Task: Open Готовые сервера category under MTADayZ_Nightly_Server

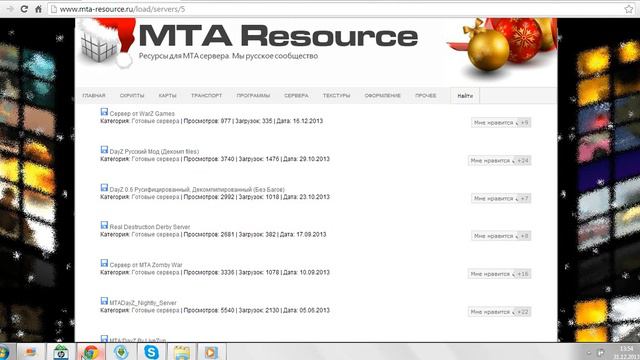Action: 156,311
